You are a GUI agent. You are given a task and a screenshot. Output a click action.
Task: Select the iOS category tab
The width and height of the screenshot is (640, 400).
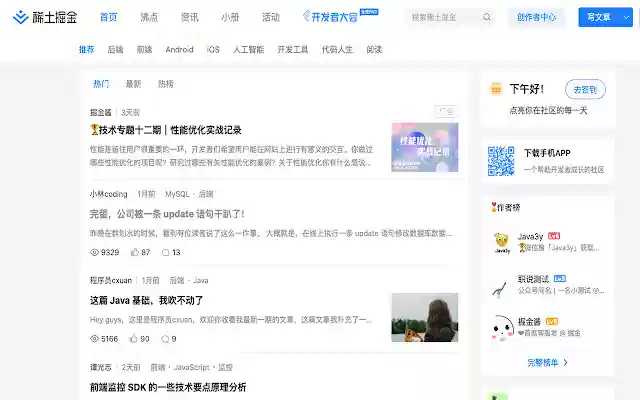(x=213, y=49)
